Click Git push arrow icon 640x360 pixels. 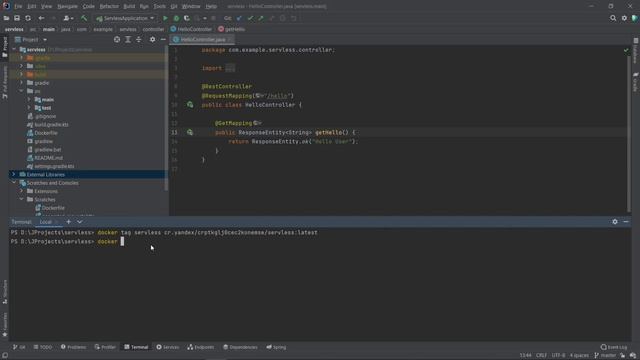261,18
